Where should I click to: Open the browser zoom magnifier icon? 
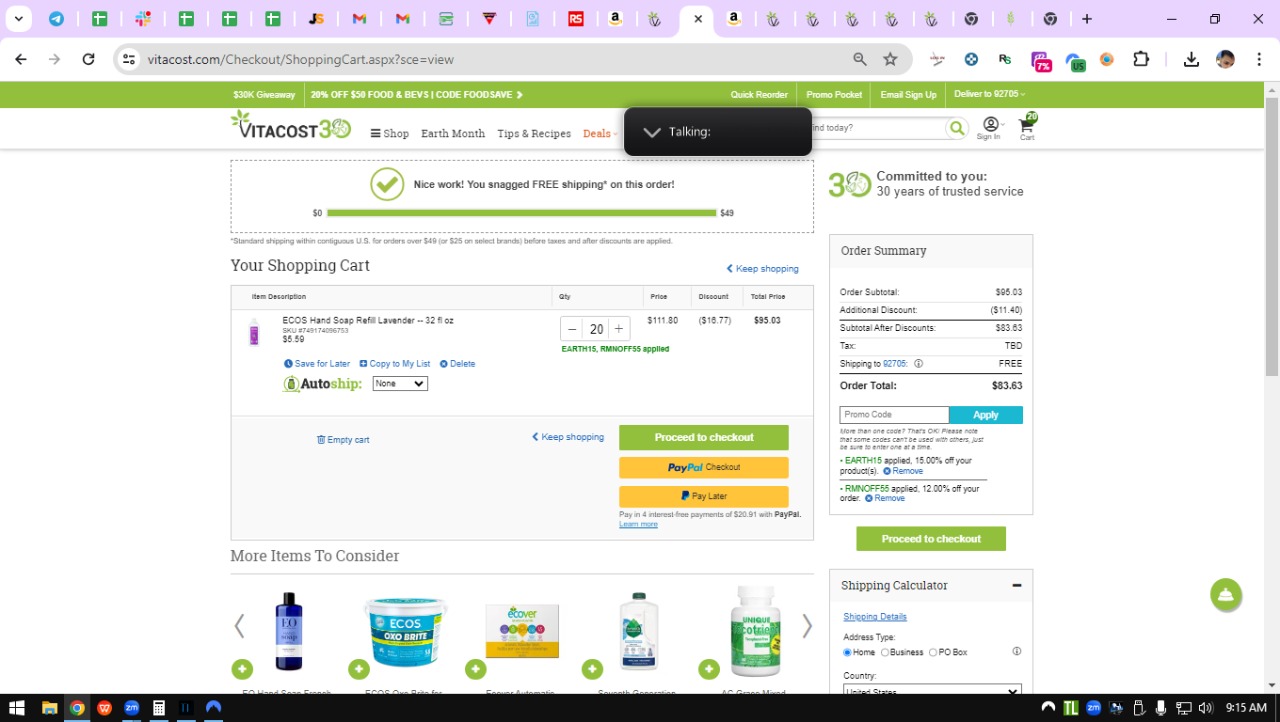click(860, 59)
